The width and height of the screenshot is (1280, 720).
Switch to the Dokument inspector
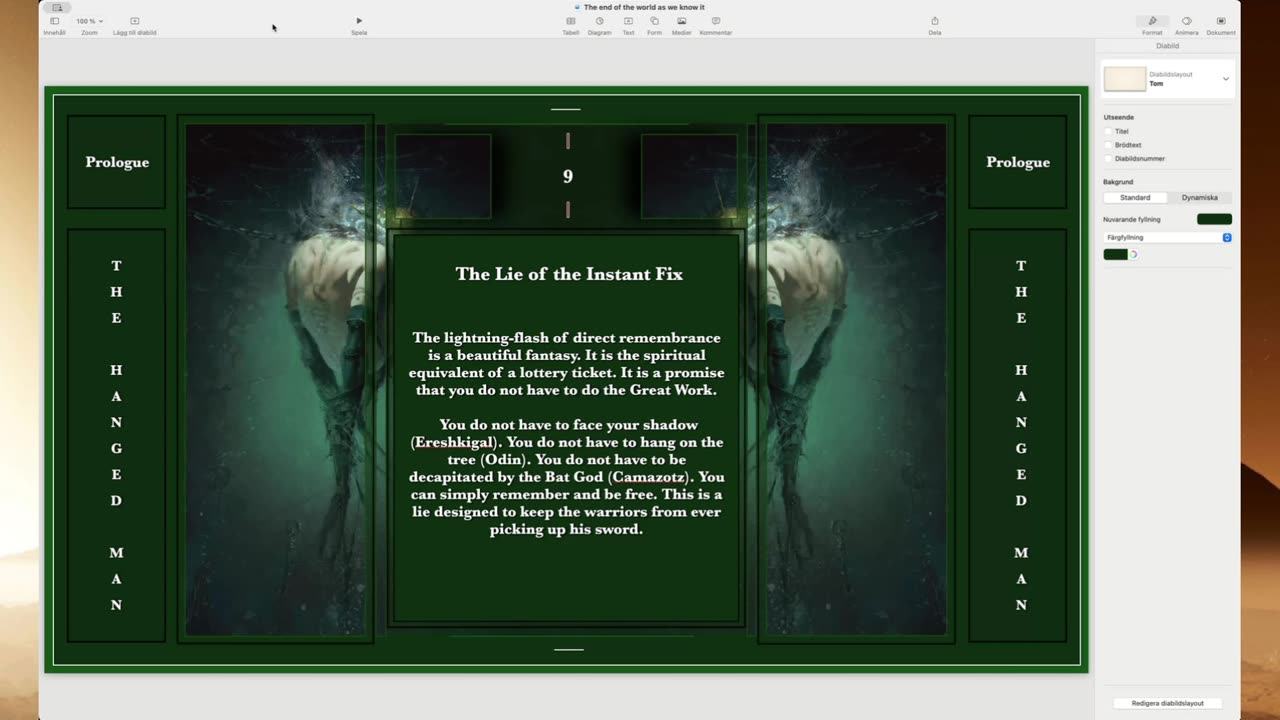pyautogui.click(x=1221, y=21)
